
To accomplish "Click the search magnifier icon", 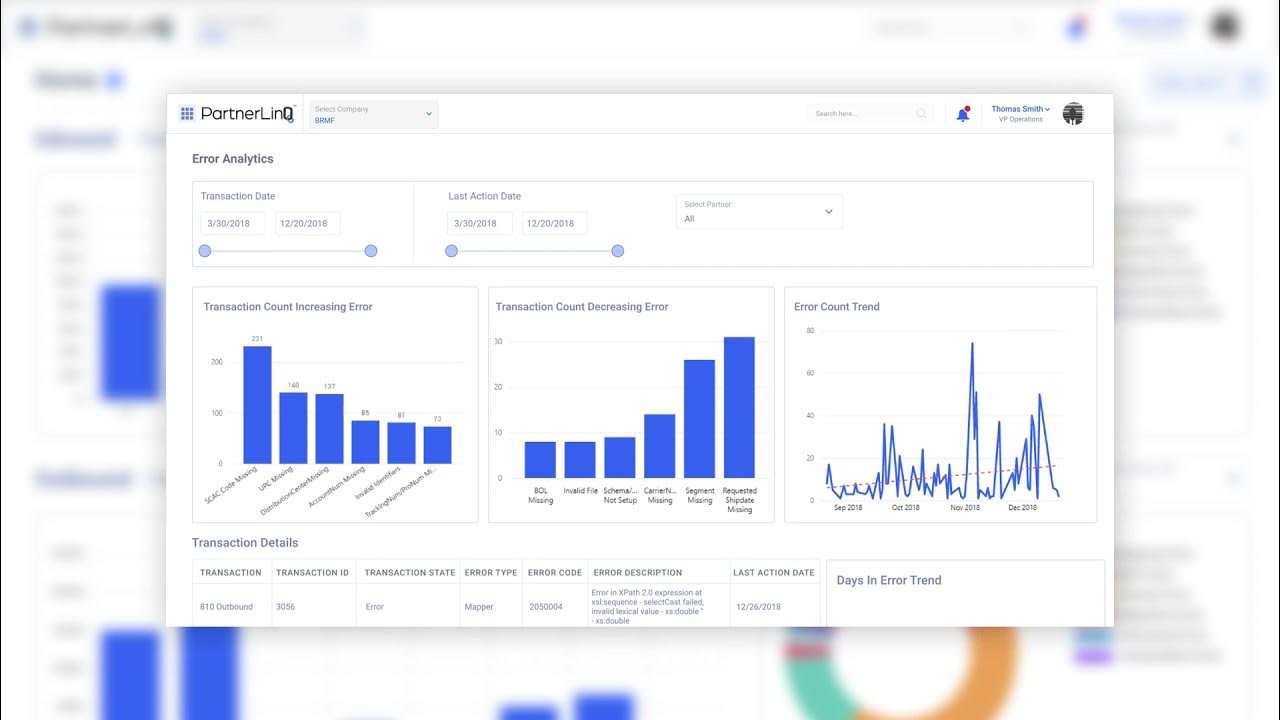I will tap(921, 114).
